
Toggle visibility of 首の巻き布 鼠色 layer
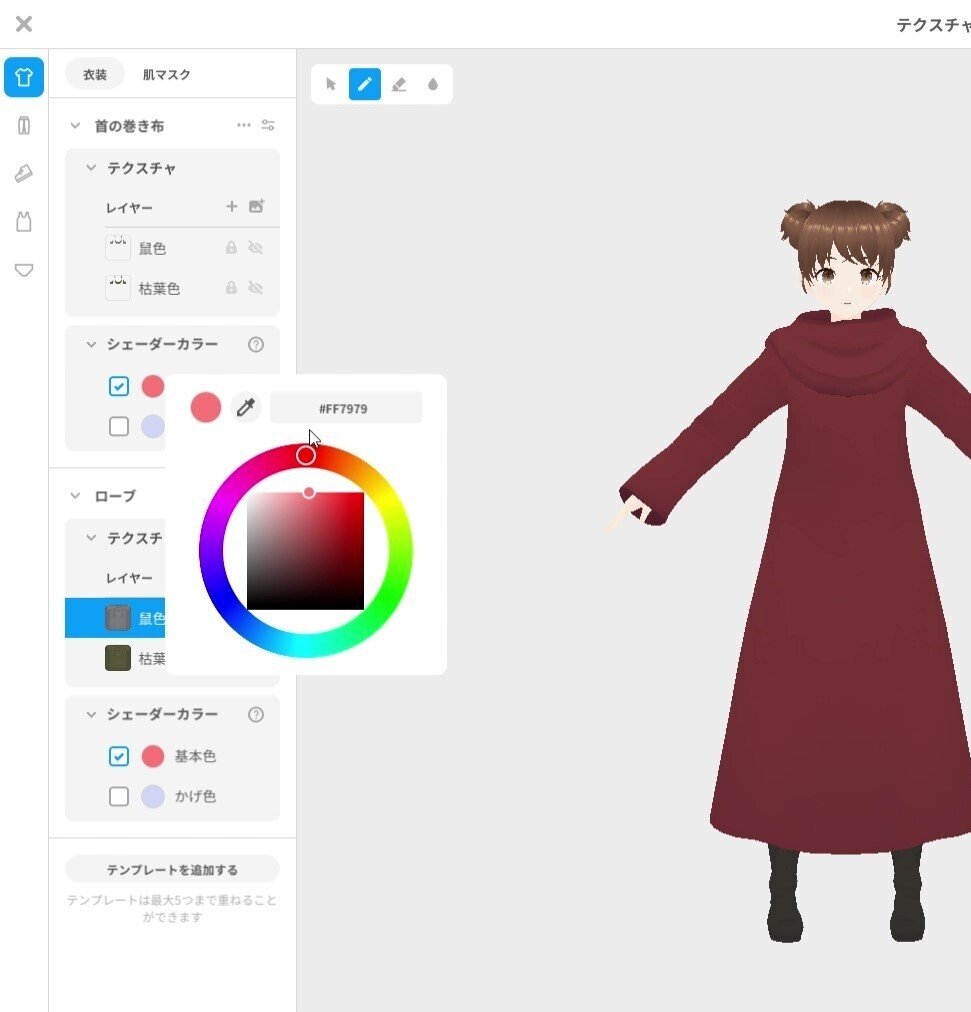coord(256,248)
